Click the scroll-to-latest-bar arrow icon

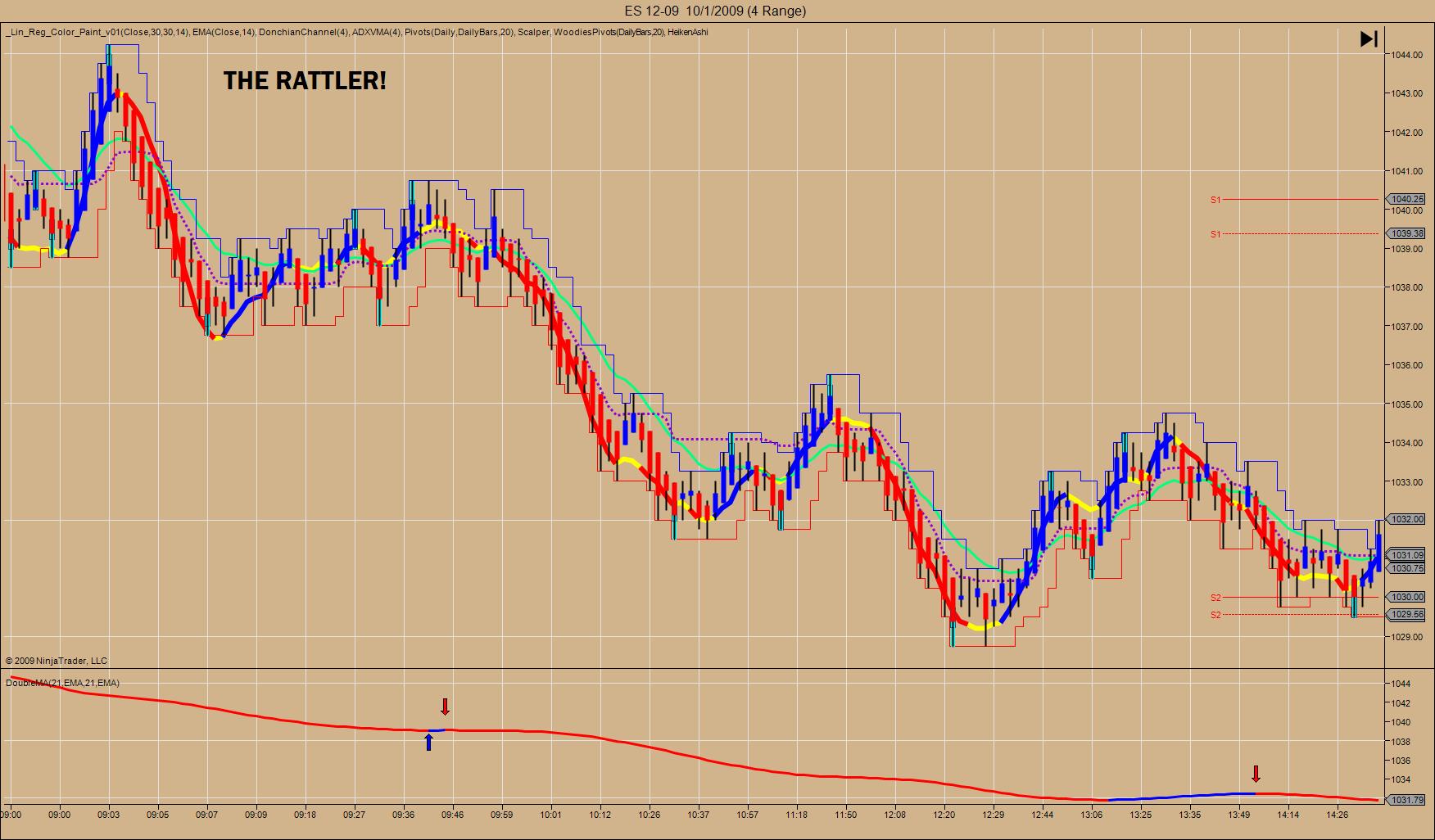1369,38
